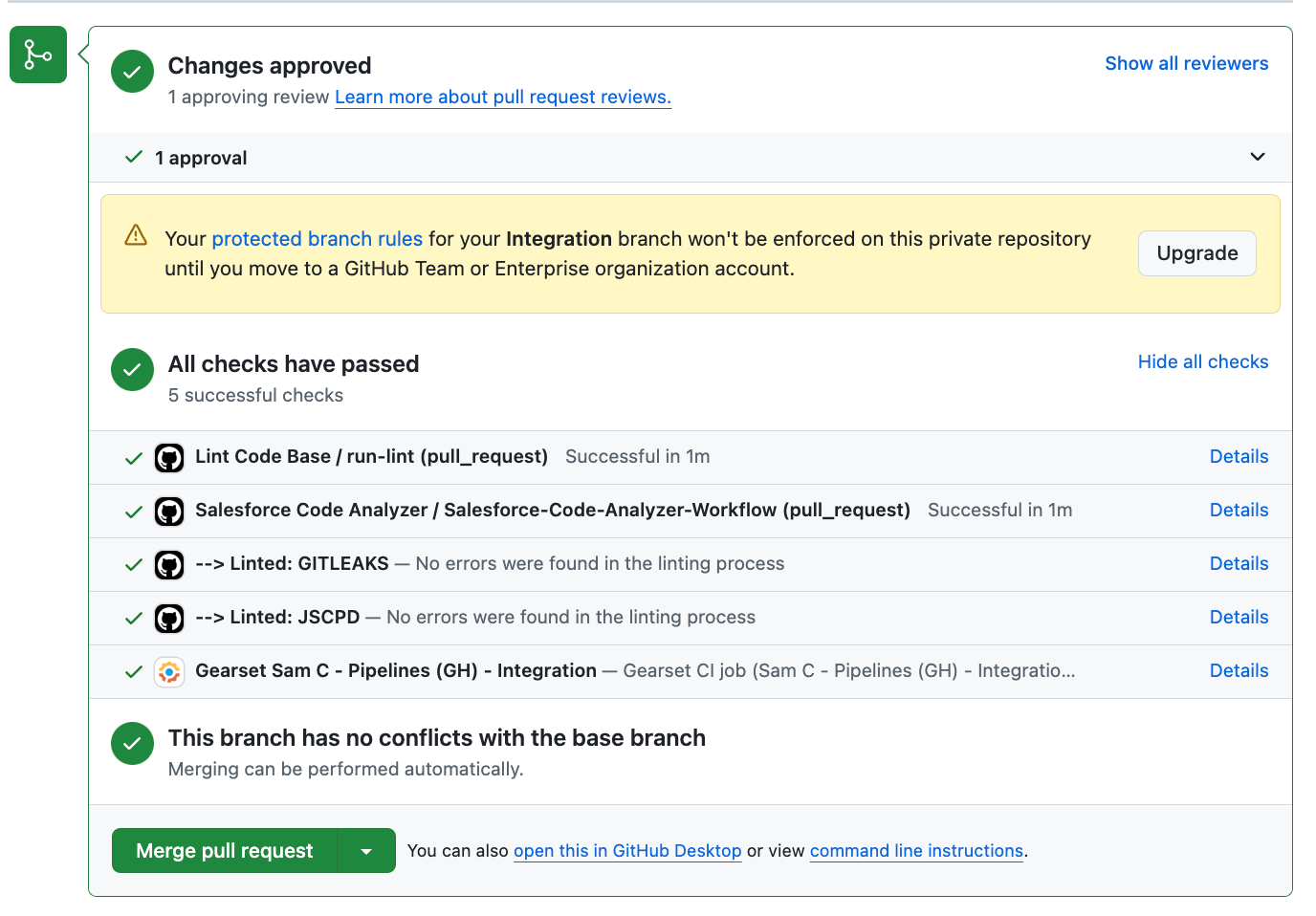This screenshot has height=916, width=1316.
Task: Click the no conflicts green checkmark icon
Action: pos(132,744)
